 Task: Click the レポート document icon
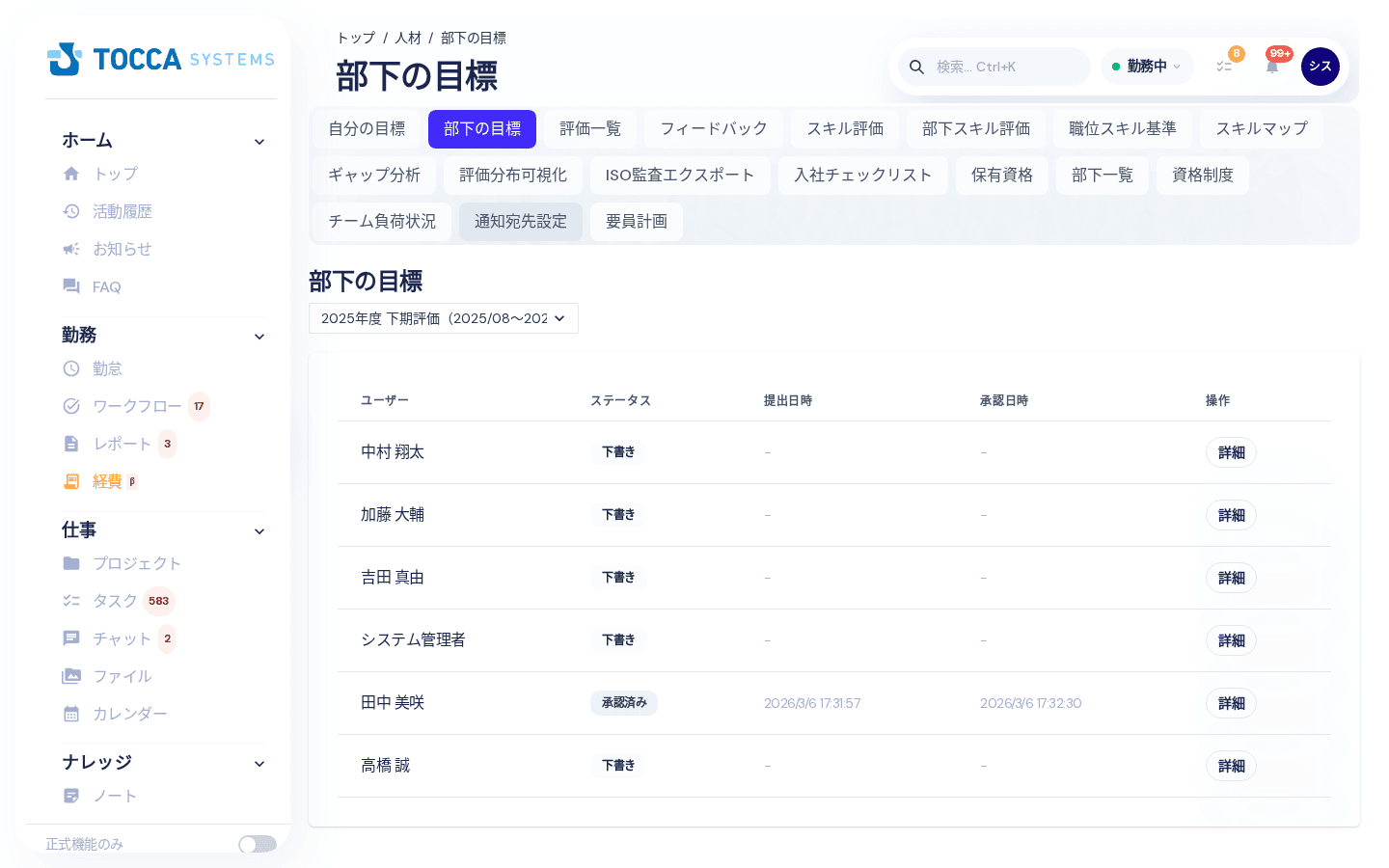tap(71, 444)
